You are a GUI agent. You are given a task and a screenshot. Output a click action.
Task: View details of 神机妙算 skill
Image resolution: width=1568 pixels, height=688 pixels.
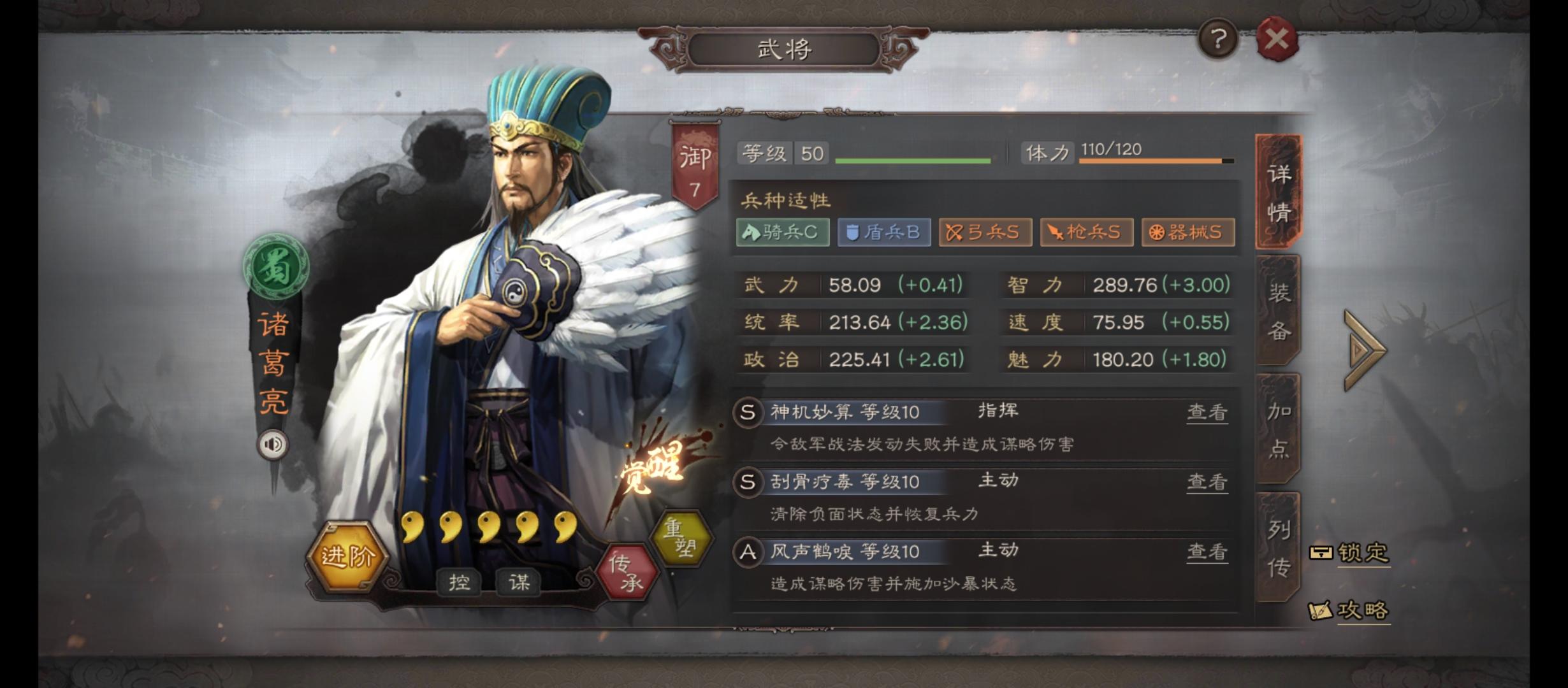coord(1207,413)
